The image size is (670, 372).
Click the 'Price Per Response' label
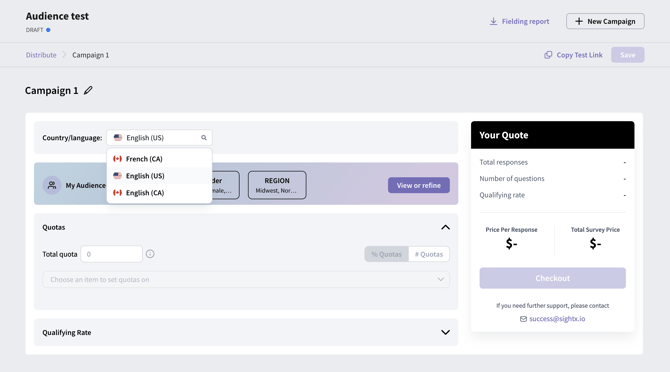point(511,230)
